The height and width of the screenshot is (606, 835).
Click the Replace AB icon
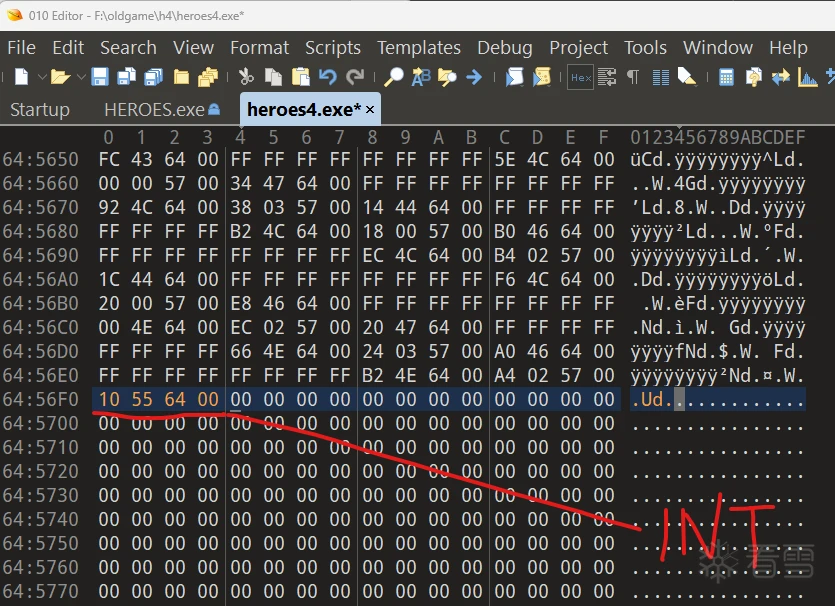421,77
